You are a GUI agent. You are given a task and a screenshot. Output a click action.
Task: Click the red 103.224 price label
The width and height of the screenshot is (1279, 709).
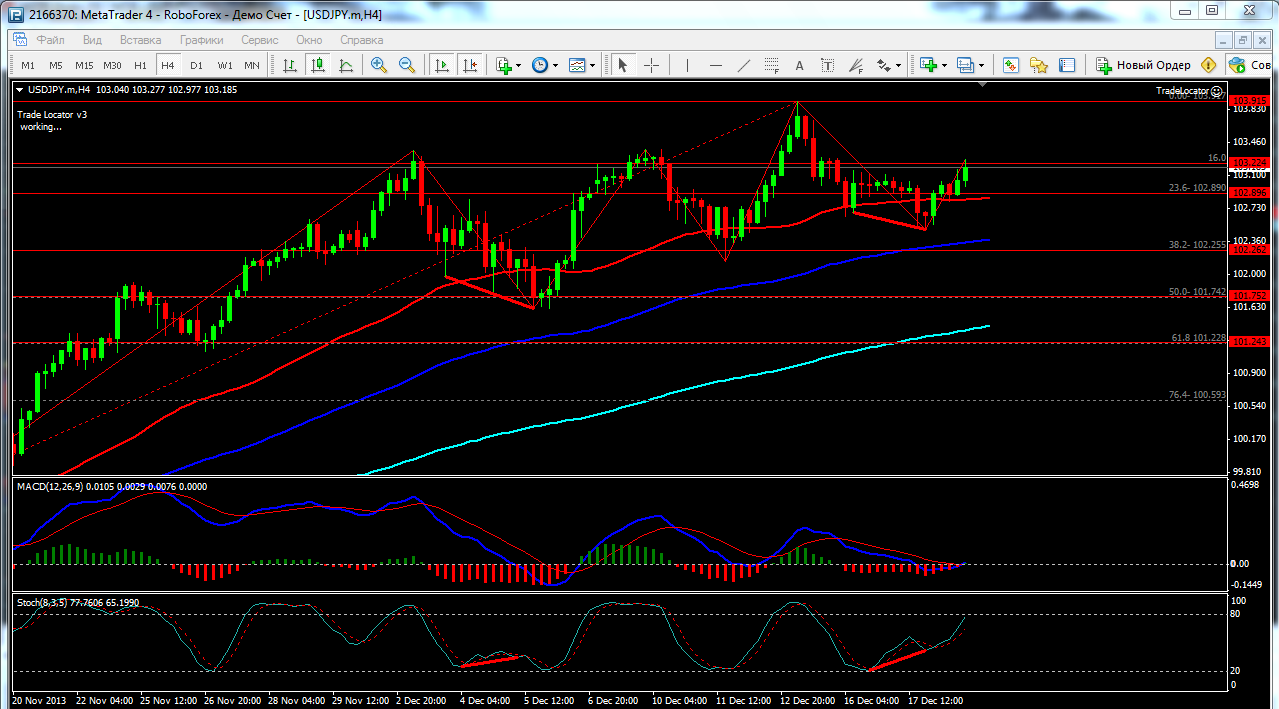[1251, 162]
